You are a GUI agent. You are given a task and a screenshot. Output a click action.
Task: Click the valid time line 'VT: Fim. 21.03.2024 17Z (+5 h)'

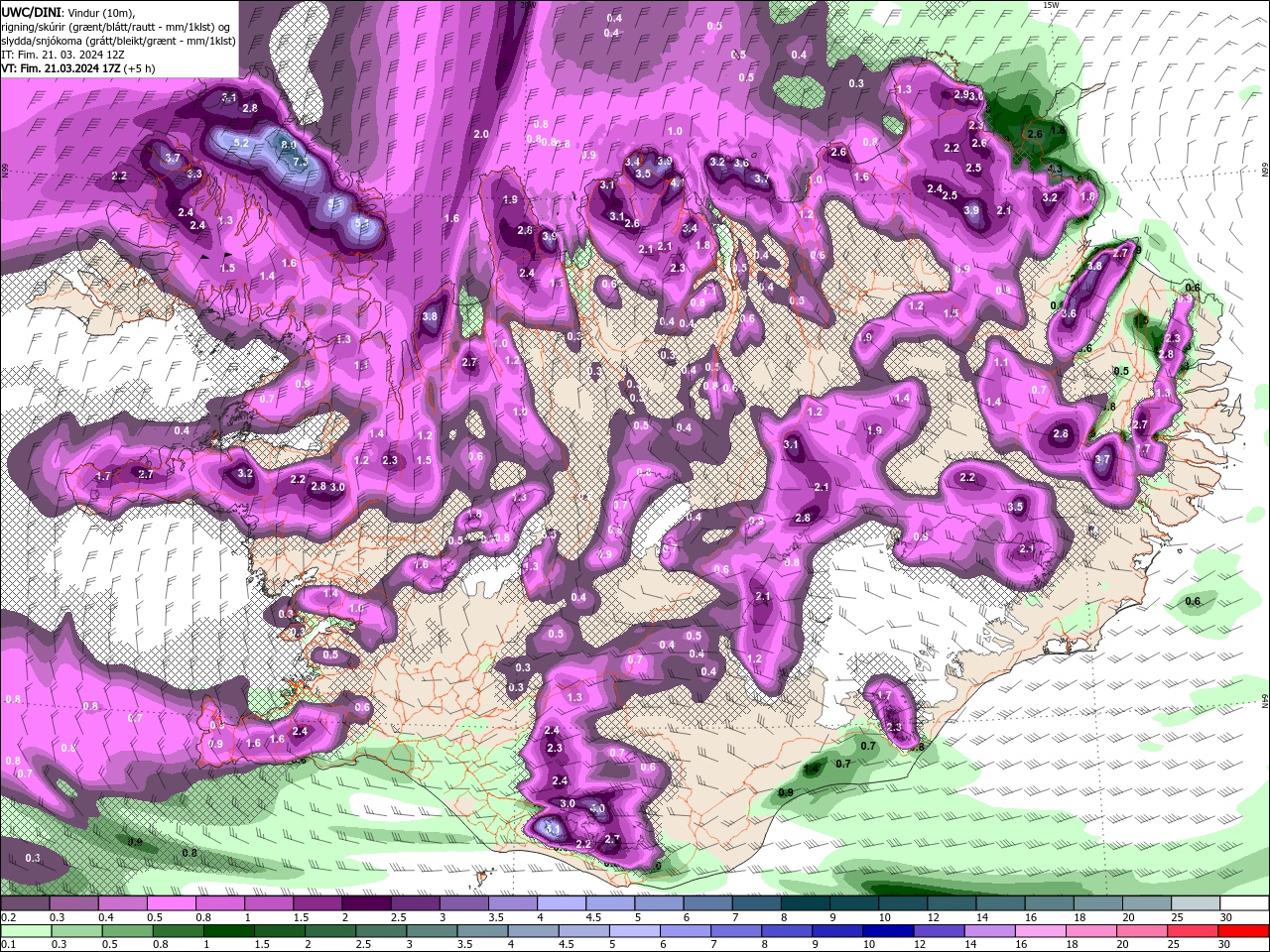(x=78, y=68)
